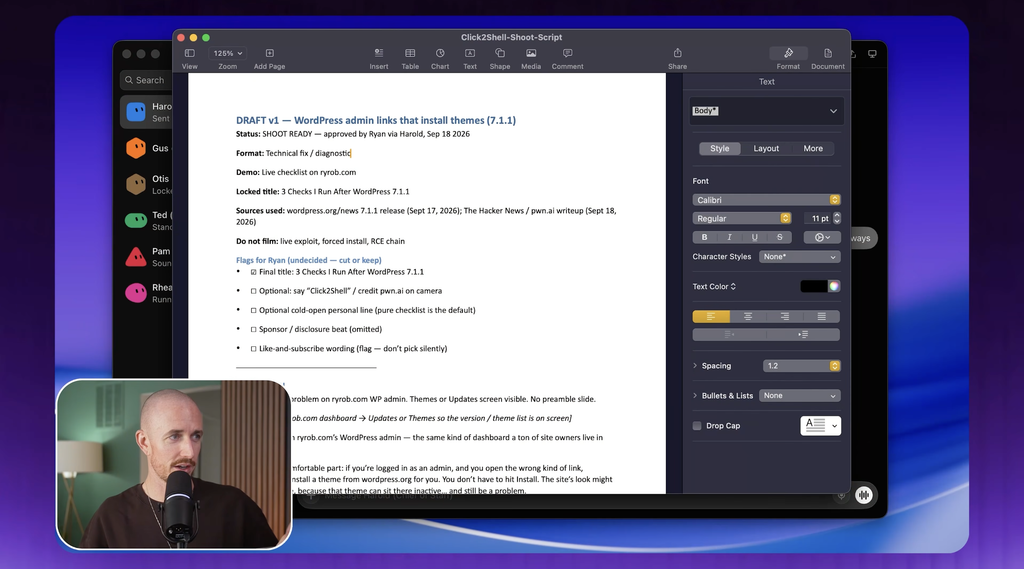
Task: Toggle Underline formatting
Action: [754, 237]
